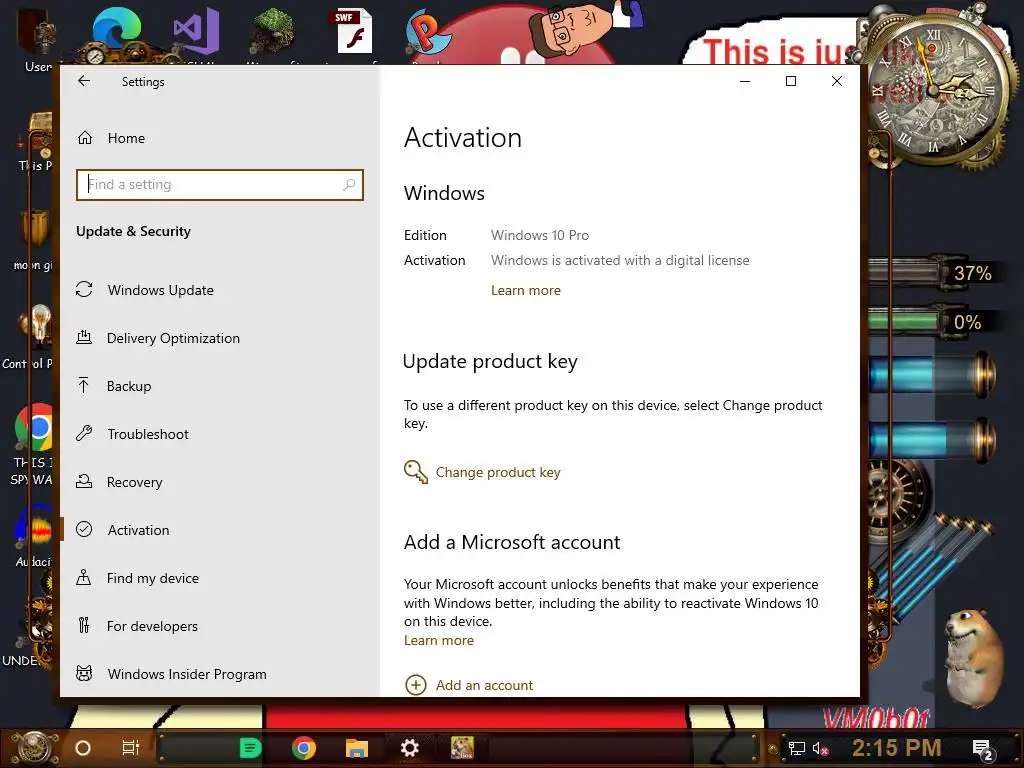Open For developers settings
Image resolution: width=1024 pixels, height=768 pixels.
(x=219, y=626)
